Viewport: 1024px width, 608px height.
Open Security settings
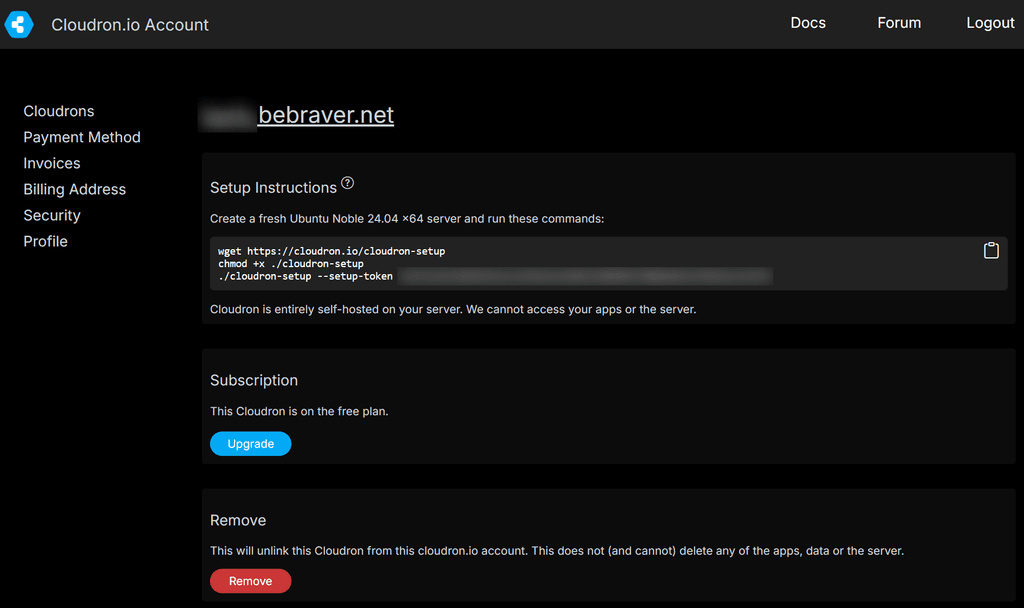[52, 215]
